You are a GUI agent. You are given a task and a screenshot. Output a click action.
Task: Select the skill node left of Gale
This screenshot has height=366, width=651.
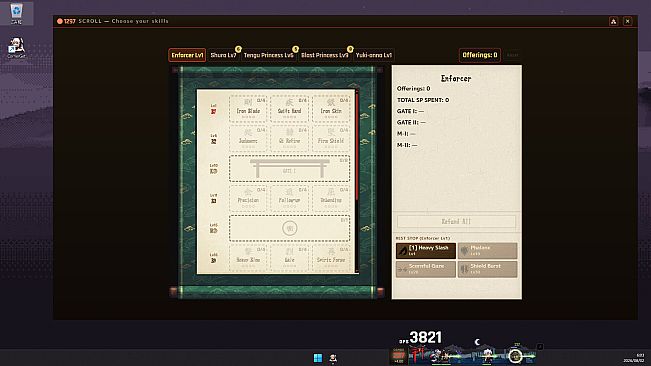coord(248,258)
